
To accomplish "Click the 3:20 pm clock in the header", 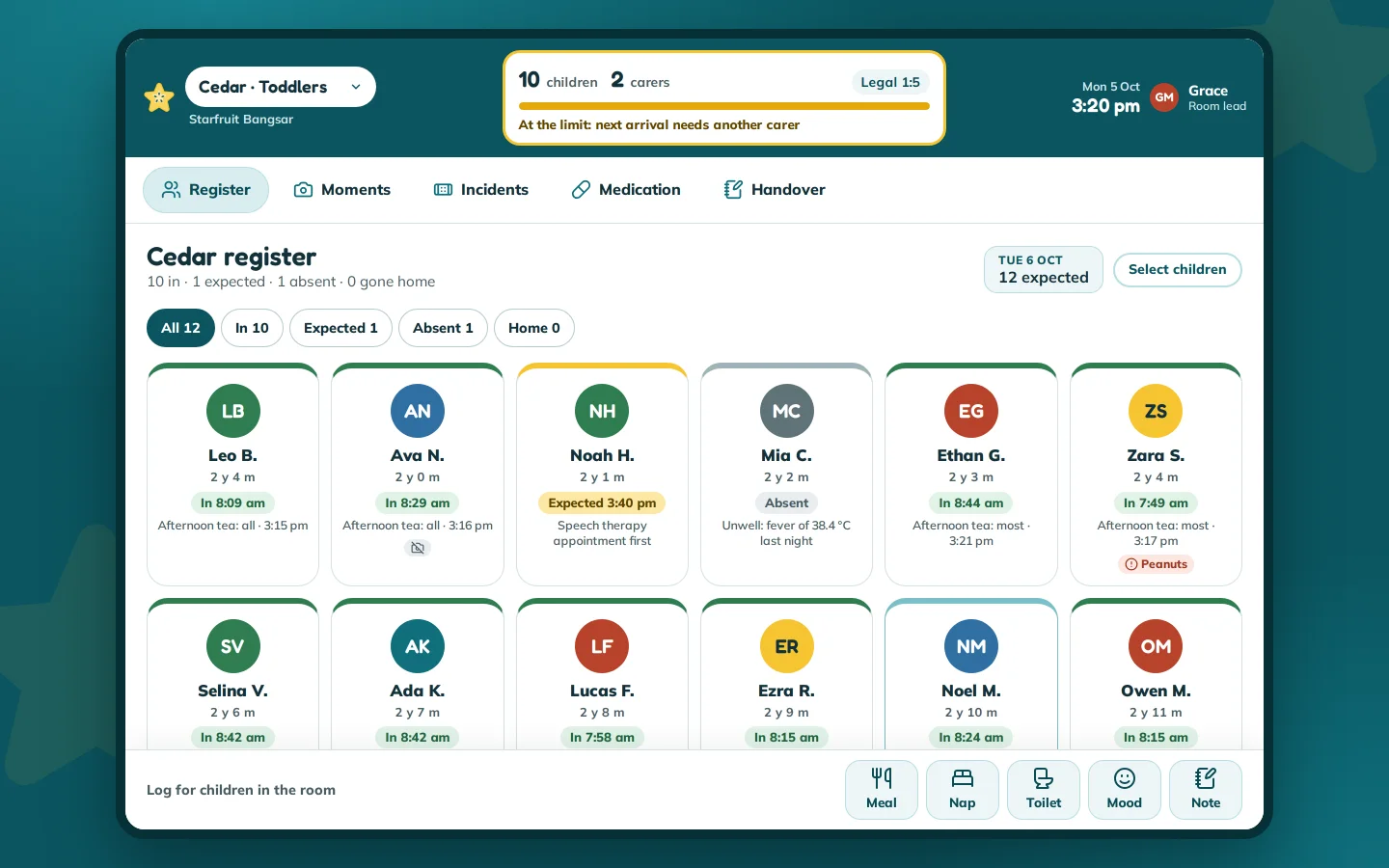I will click(x=1105, y=106).
